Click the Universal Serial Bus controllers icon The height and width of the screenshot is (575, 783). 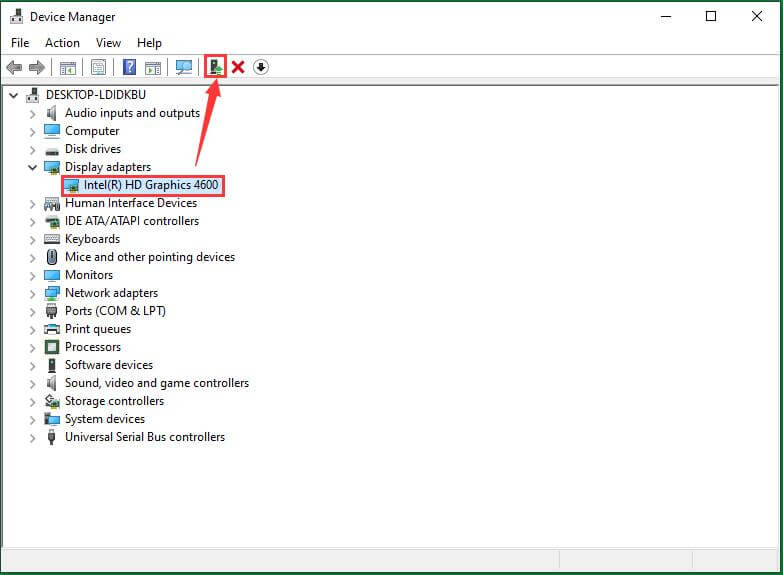tap(51, 437)
